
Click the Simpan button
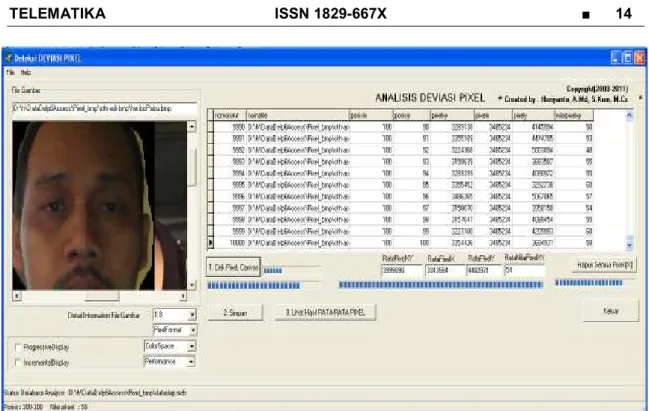point(235,313)
